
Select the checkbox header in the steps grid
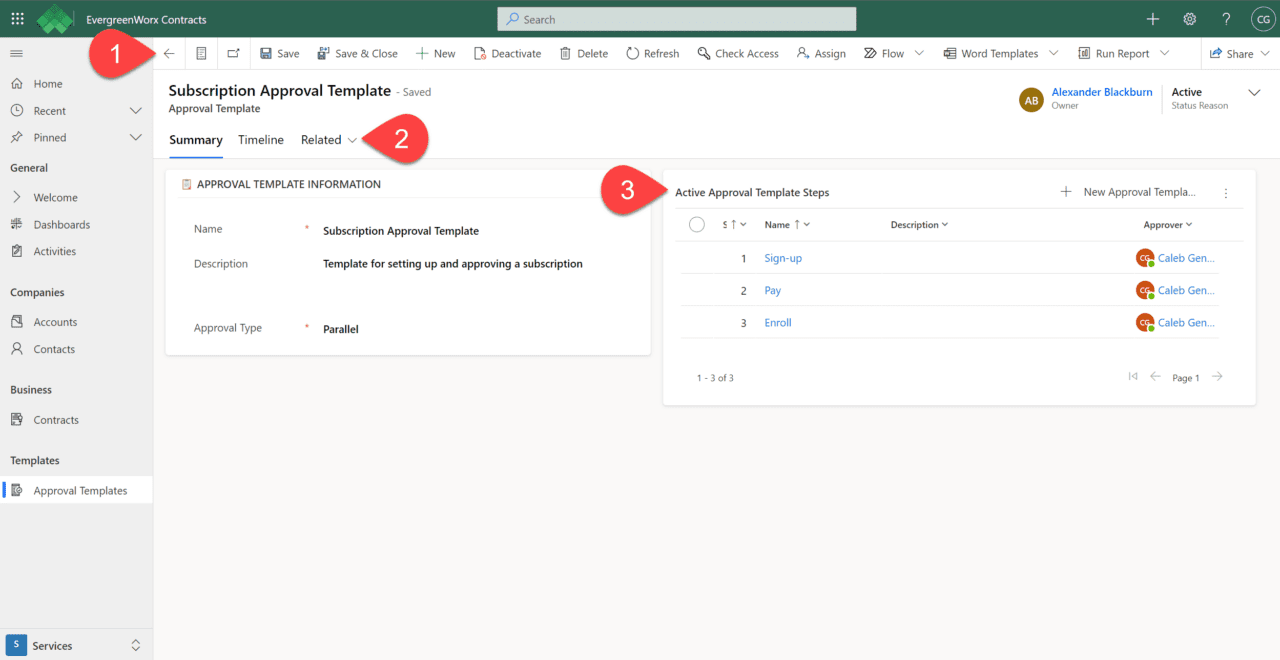697,224
